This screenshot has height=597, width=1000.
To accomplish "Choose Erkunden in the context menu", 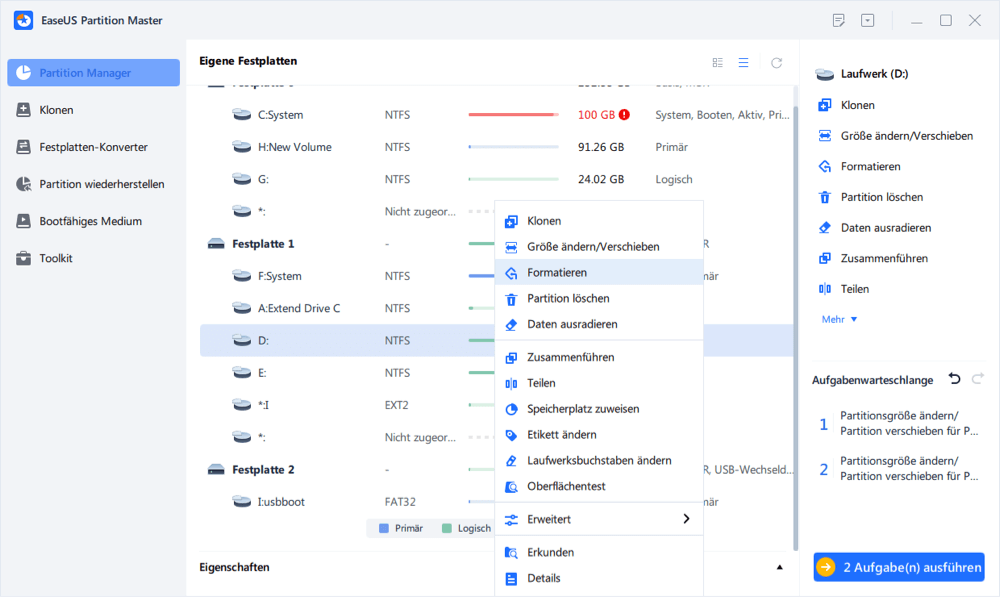I will coord(599,552).
